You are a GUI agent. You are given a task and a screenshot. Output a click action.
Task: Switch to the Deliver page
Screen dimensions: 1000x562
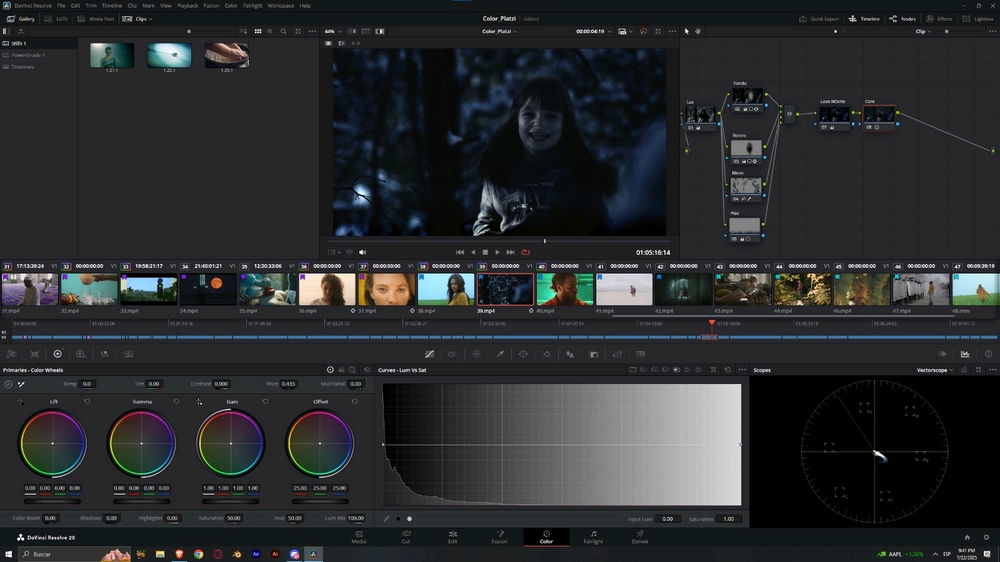click(x=640, y=537)
